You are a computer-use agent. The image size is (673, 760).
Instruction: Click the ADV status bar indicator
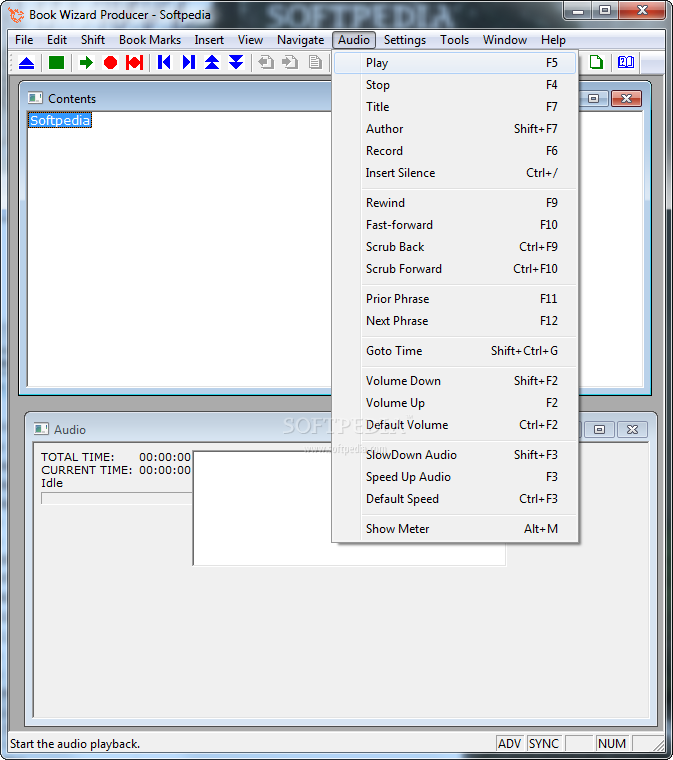pyautogui.click(x=509, y=744)
